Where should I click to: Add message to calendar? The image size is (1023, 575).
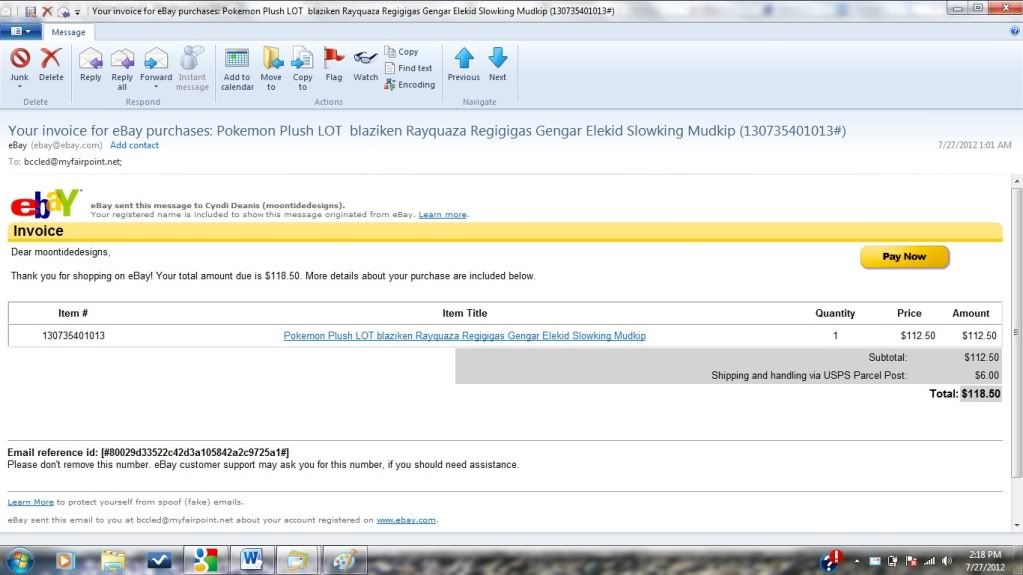[x=237, y=69]
